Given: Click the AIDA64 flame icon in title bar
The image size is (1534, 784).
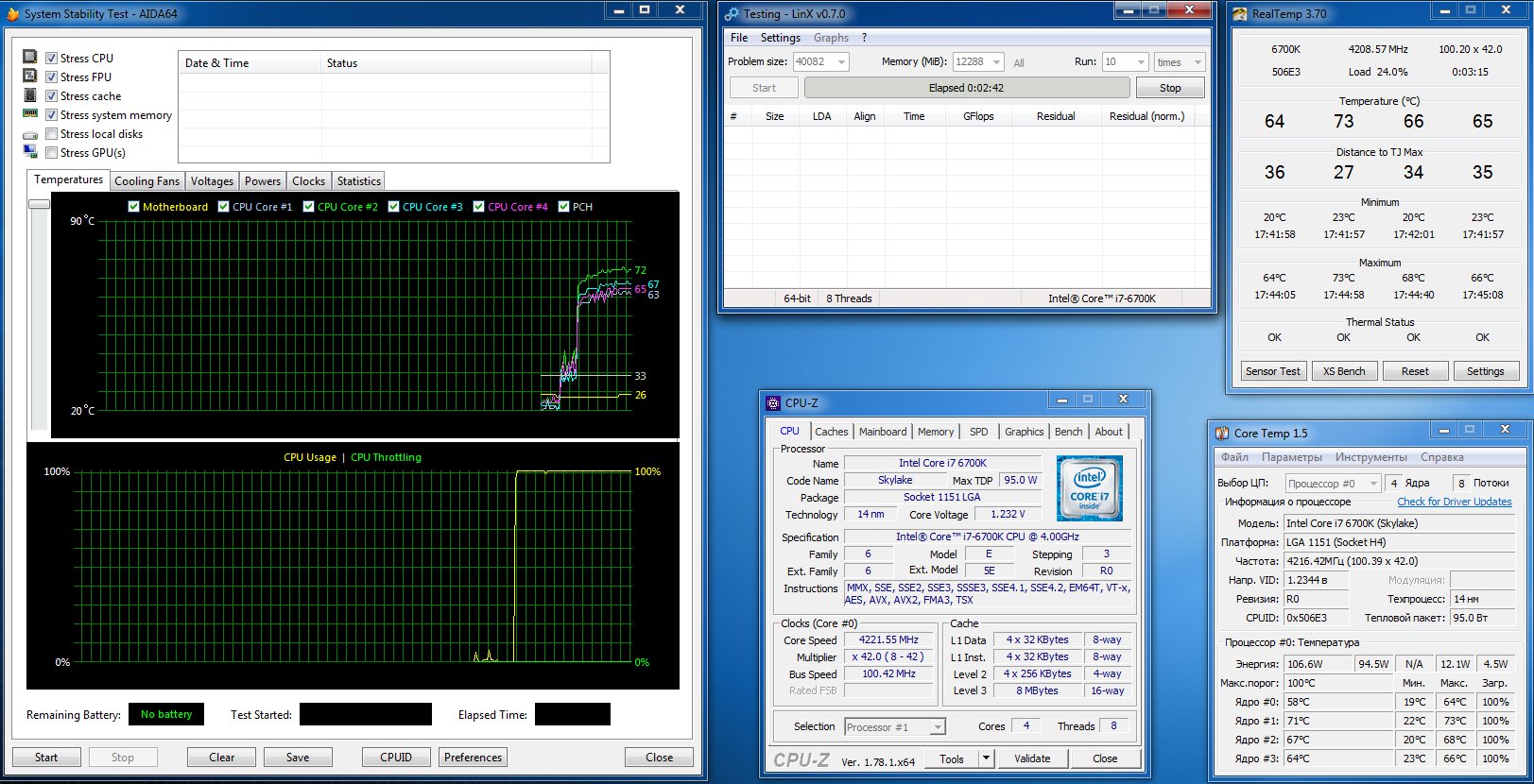Looking at the screenshot, I should pos(13,14).
